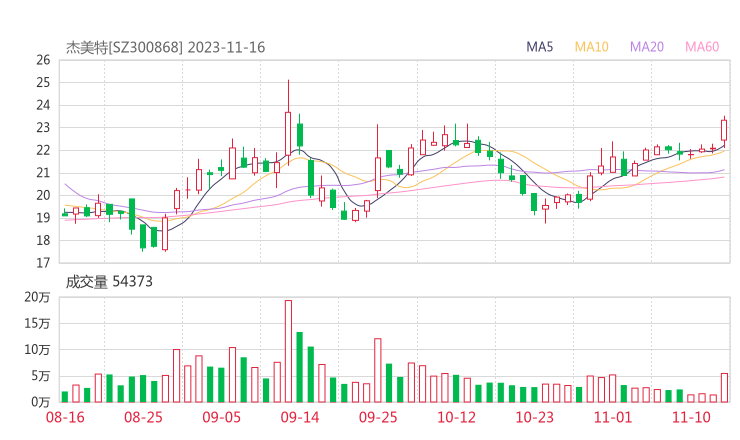This screenshot has height=440, width=740.
Task: Click the tallest volume bar near 09-14
Action: pos(288,351)
